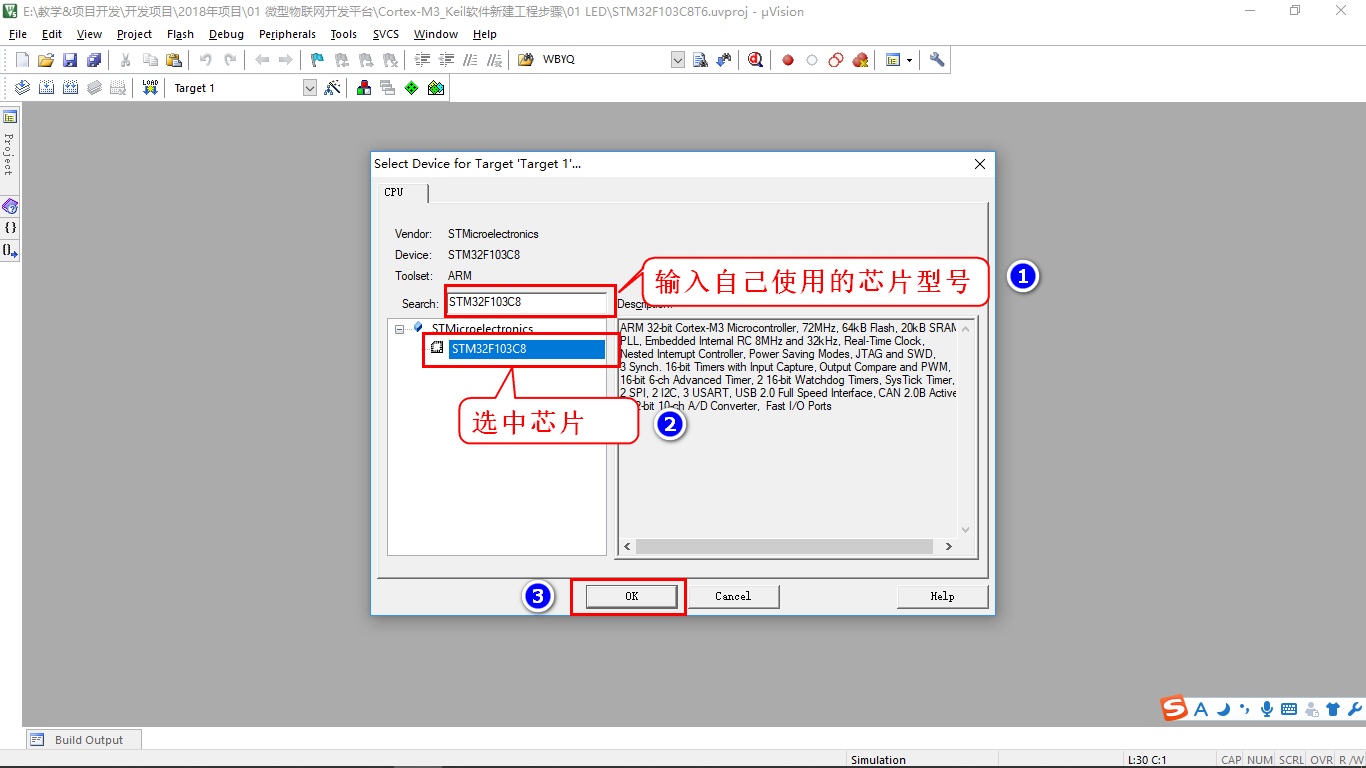Open the Functions braces tab in sidebar
The image size is (1366, 768).
tap(10, 228)
